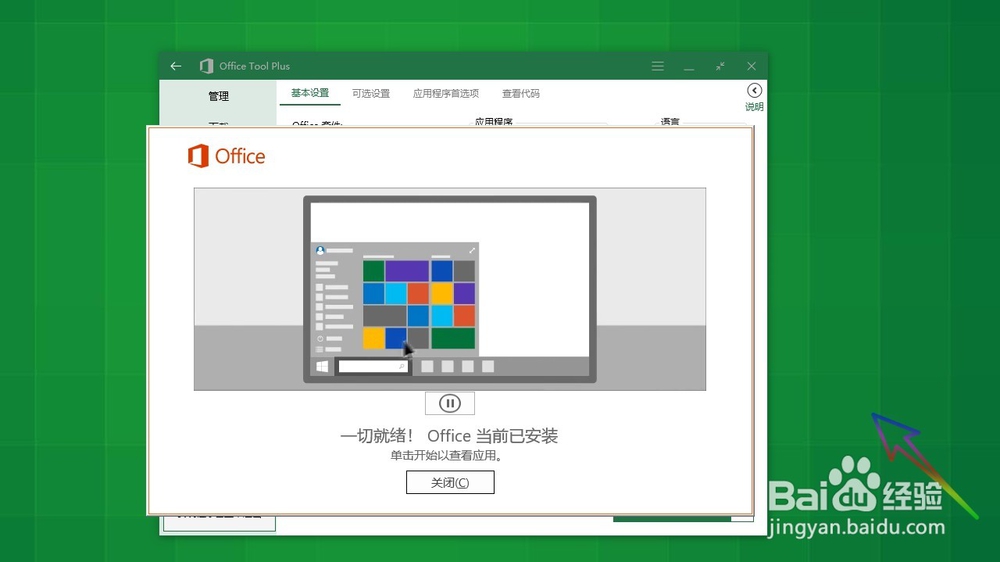The width and height of the screenshot is (1000, 562).
Task: Switch to the 可选设置 tab
Action: point(371,94)
